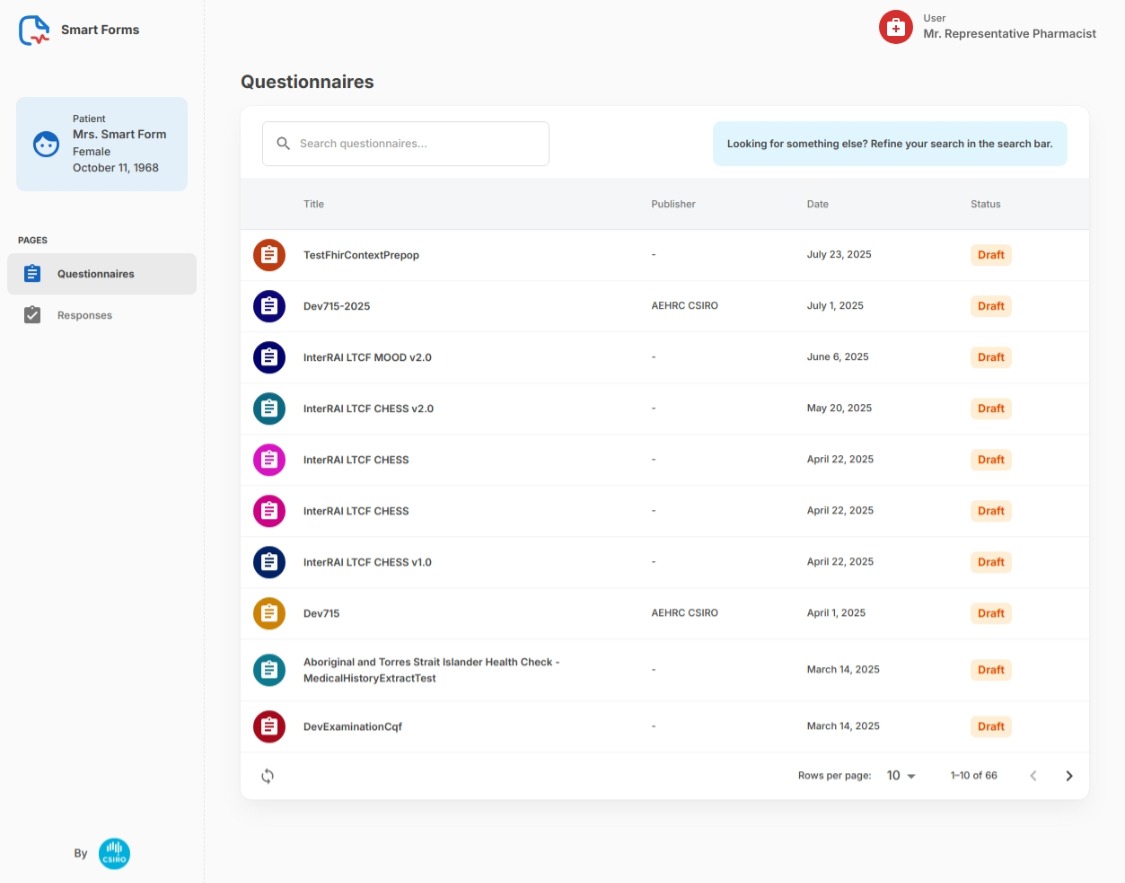The width and height of the screenshot is (1125, 883).
Task: Go to the next page of questionnaires
Action: 1069,776
